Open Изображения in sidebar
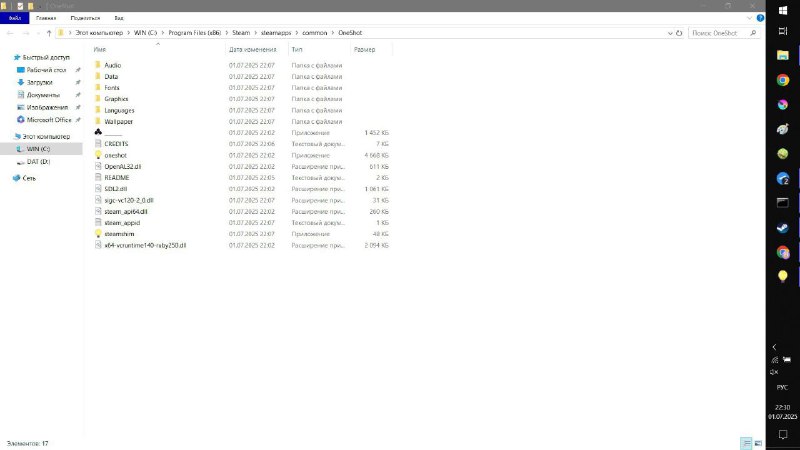Image resolution: width=800 pixels, height=450 pixels. pos(47,107)
